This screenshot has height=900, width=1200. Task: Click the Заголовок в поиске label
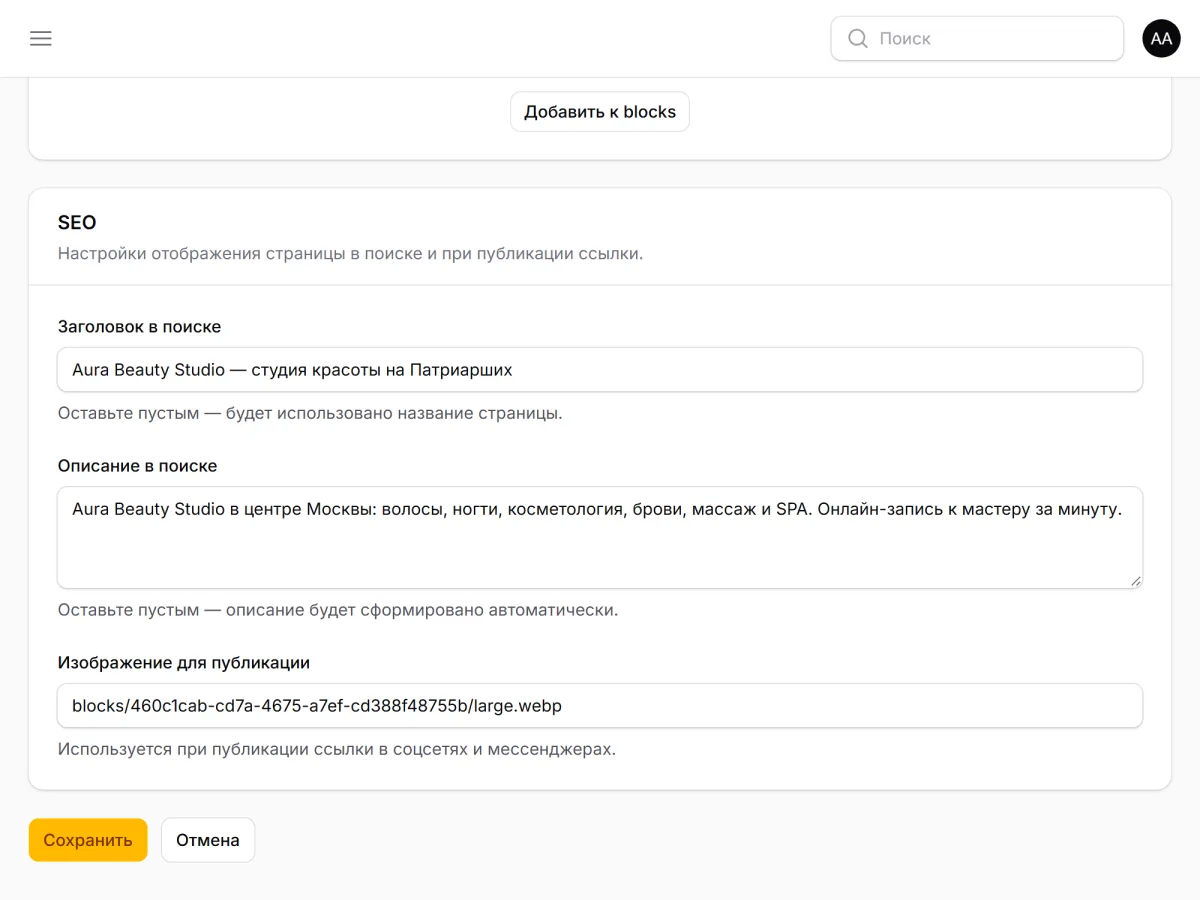tap(139, 327)
